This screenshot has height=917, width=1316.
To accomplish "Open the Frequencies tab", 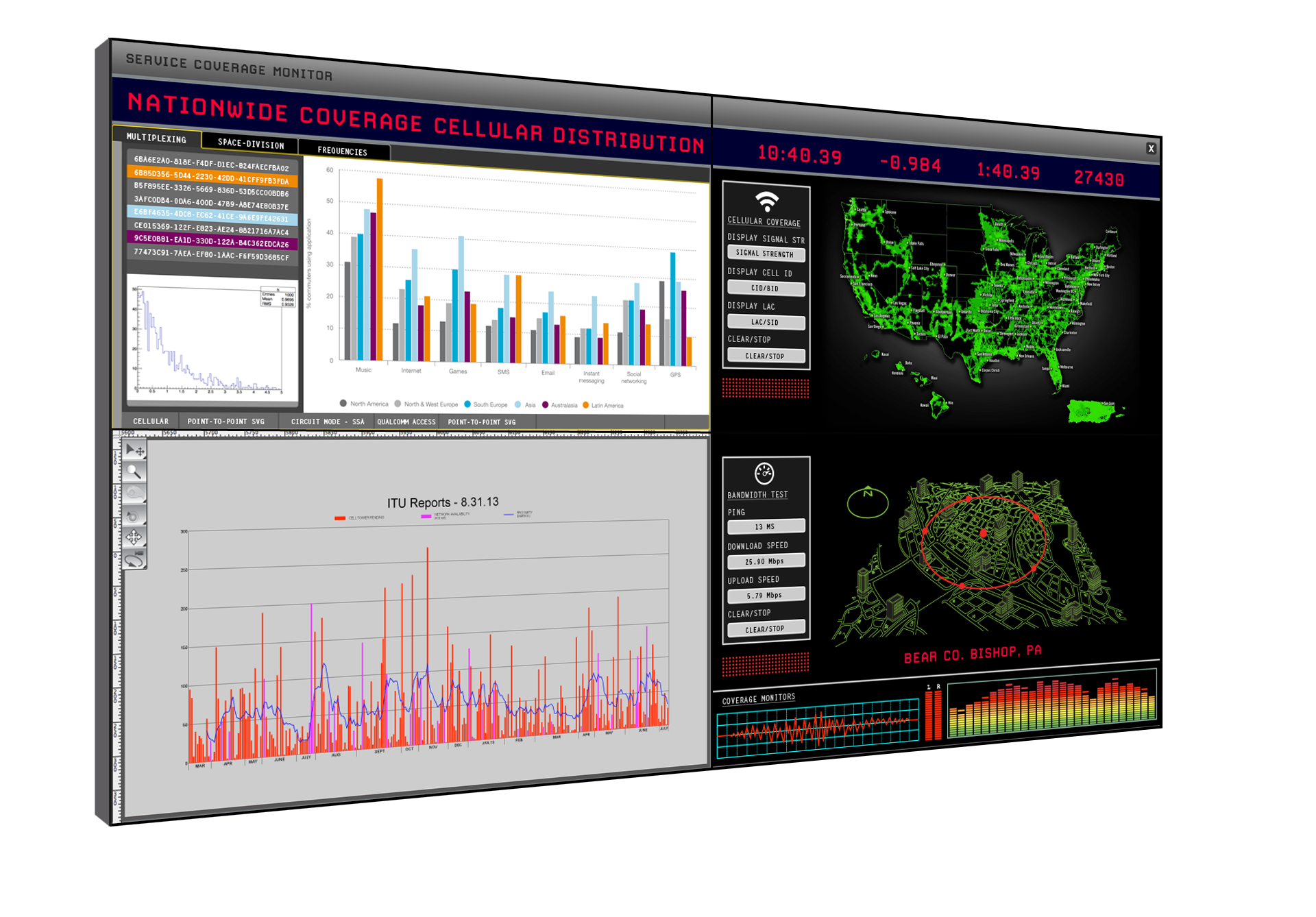I will 342,151.
